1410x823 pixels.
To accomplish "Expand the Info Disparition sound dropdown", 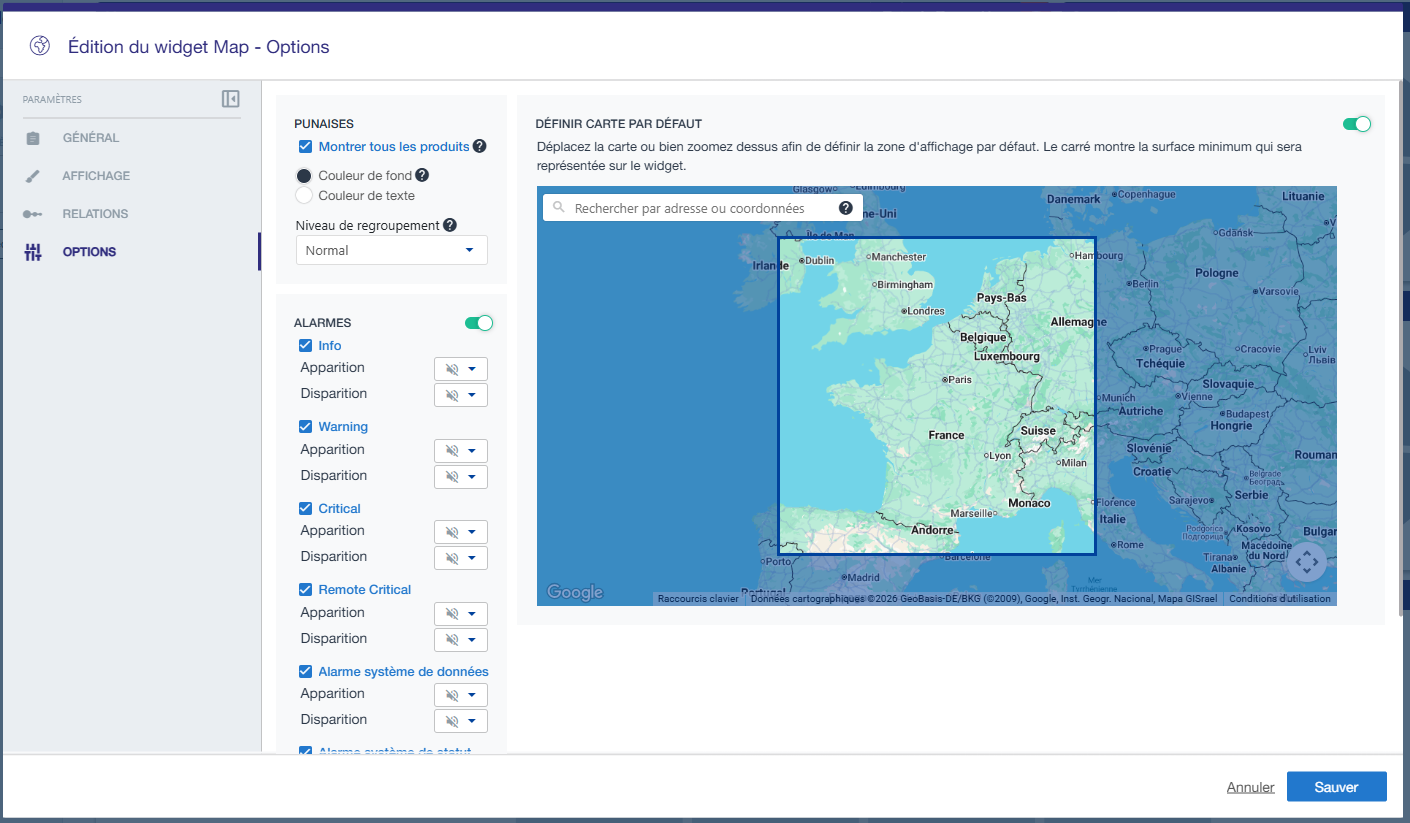I will click(x=461, y=395).
